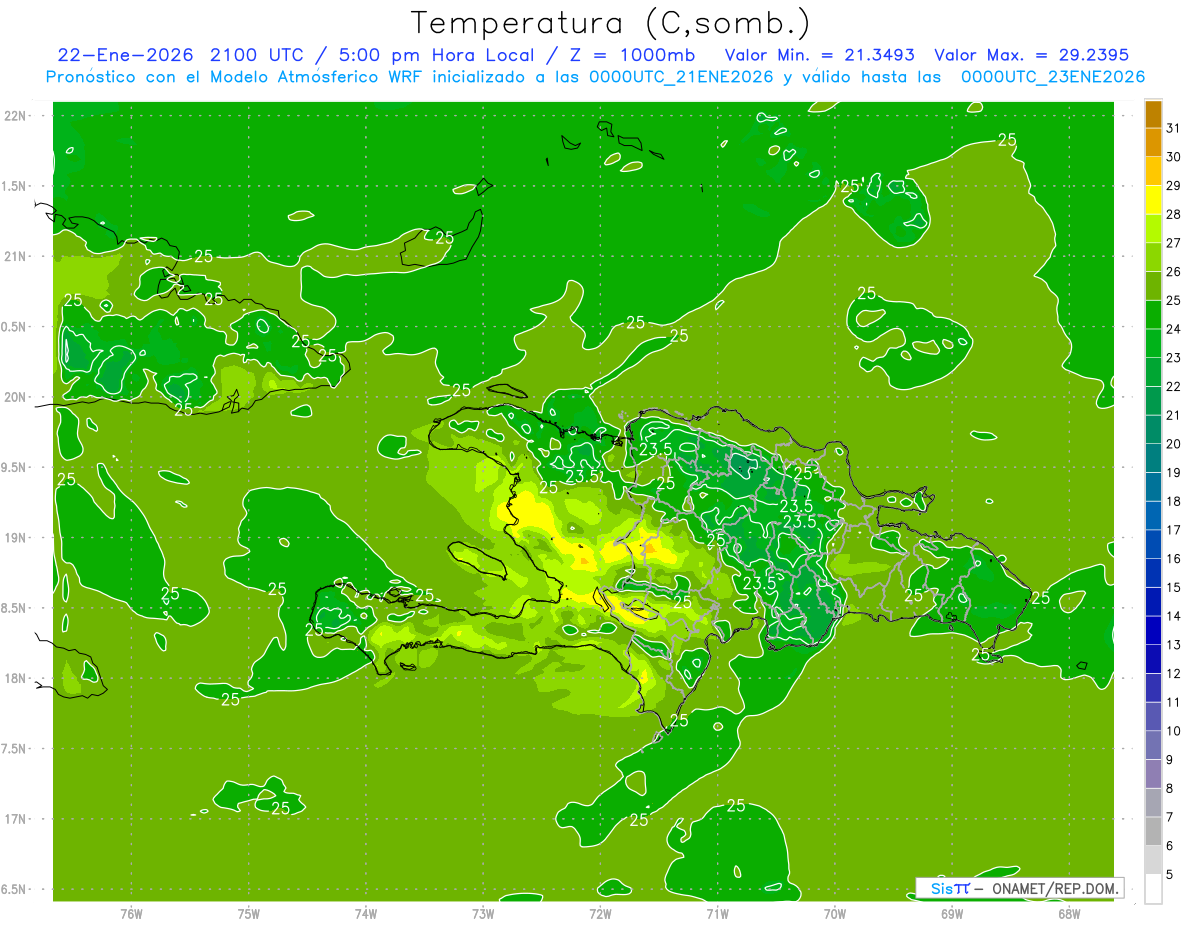Click the '71W' longitude axis label
The height and width of the screenshot is (927, 1200).
click(717, 913)
